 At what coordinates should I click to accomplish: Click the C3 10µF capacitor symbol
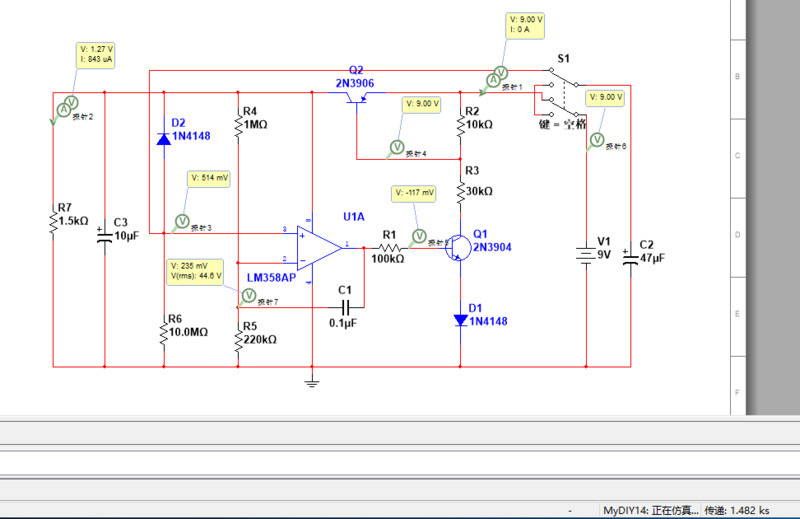[104, 235]
